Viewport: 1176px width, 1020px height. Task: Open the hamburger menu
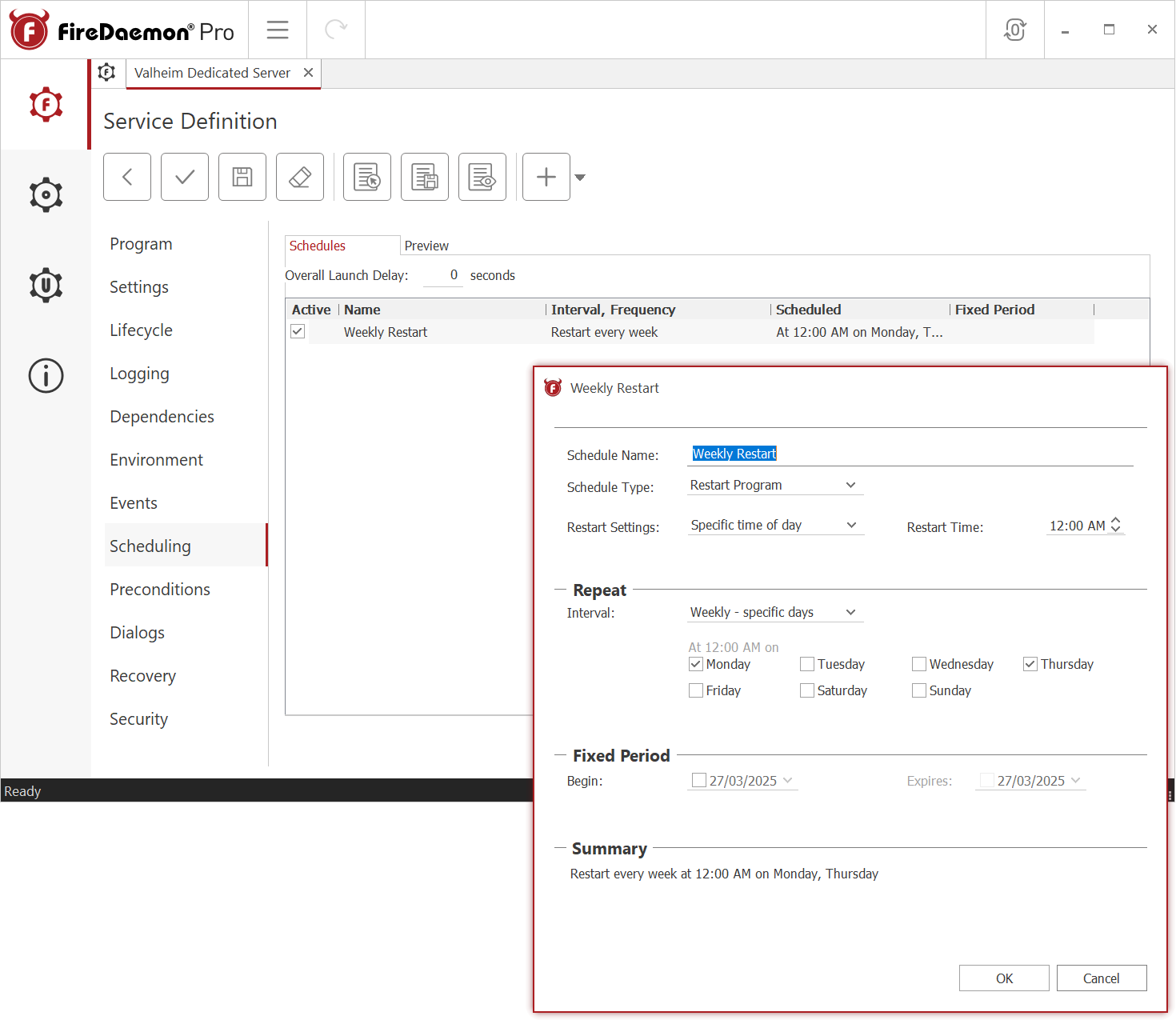(278, 30)
